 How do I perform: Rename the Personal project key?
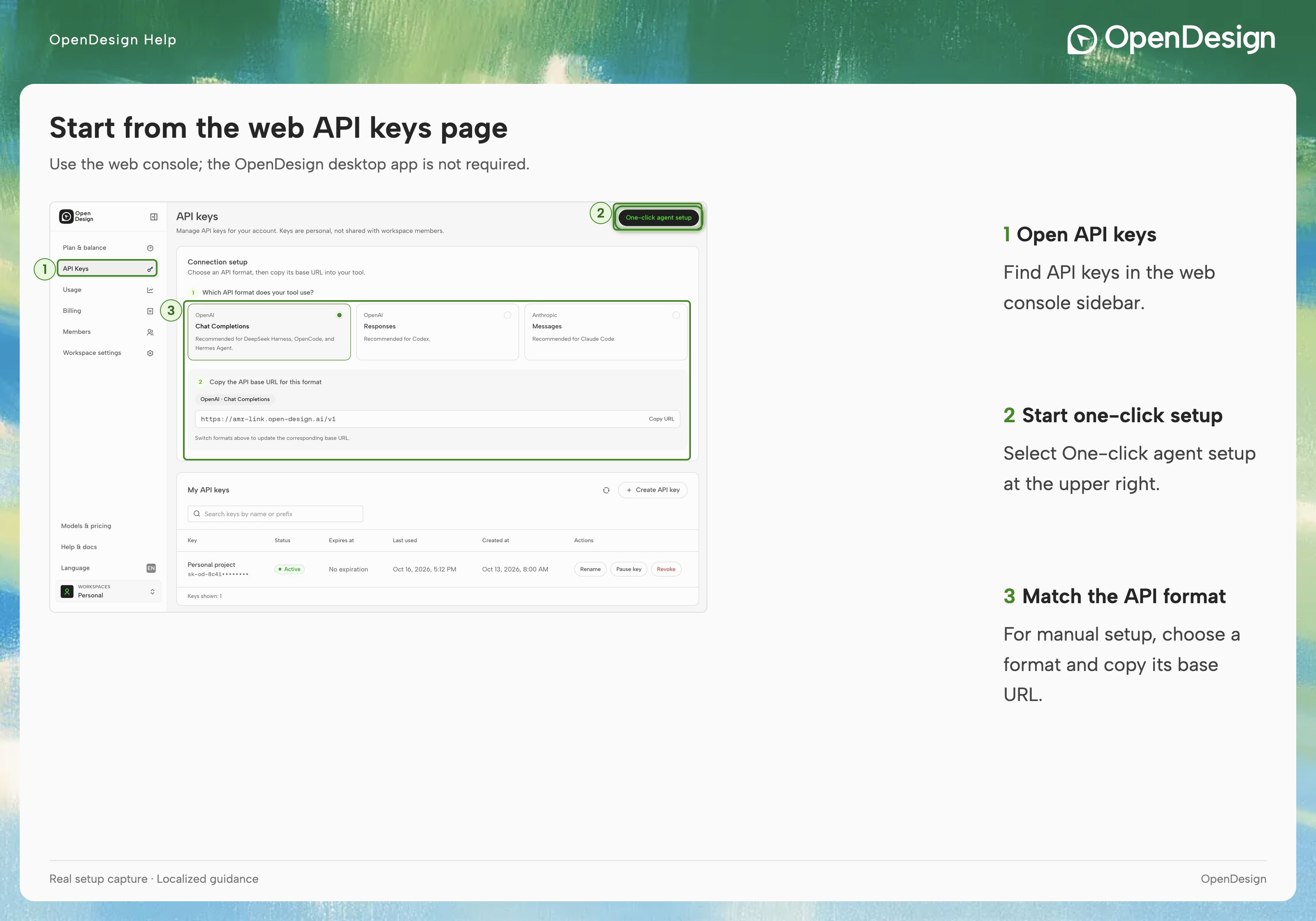(x=590, y=569)
